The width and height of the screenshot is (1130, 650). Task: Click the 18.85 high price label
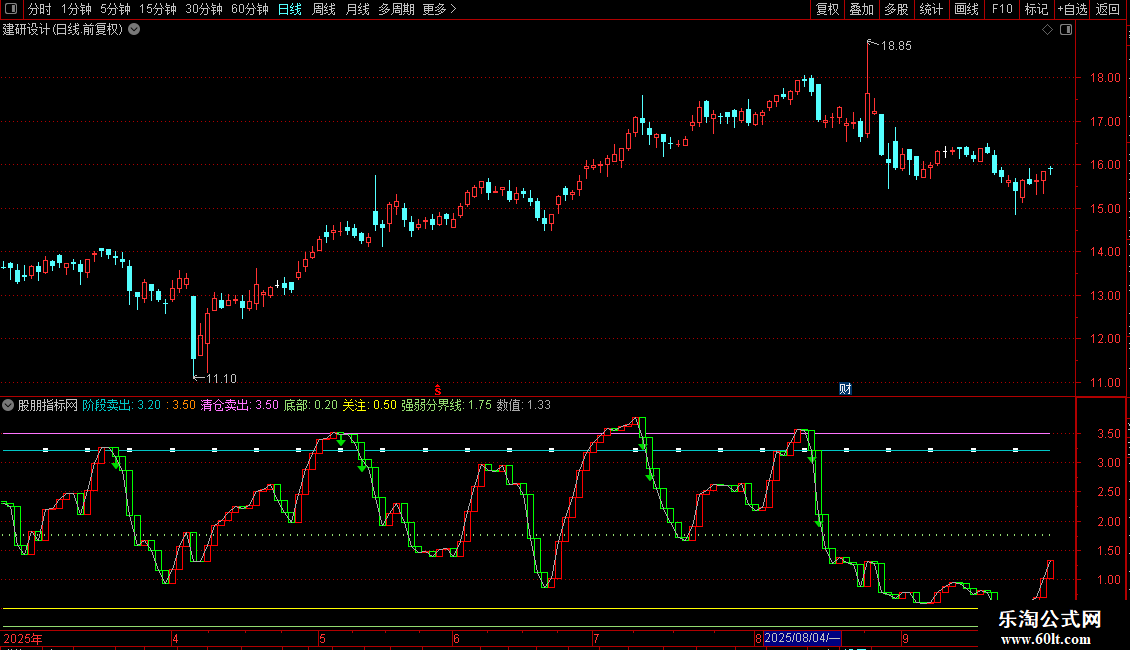[x=896, y=46]
